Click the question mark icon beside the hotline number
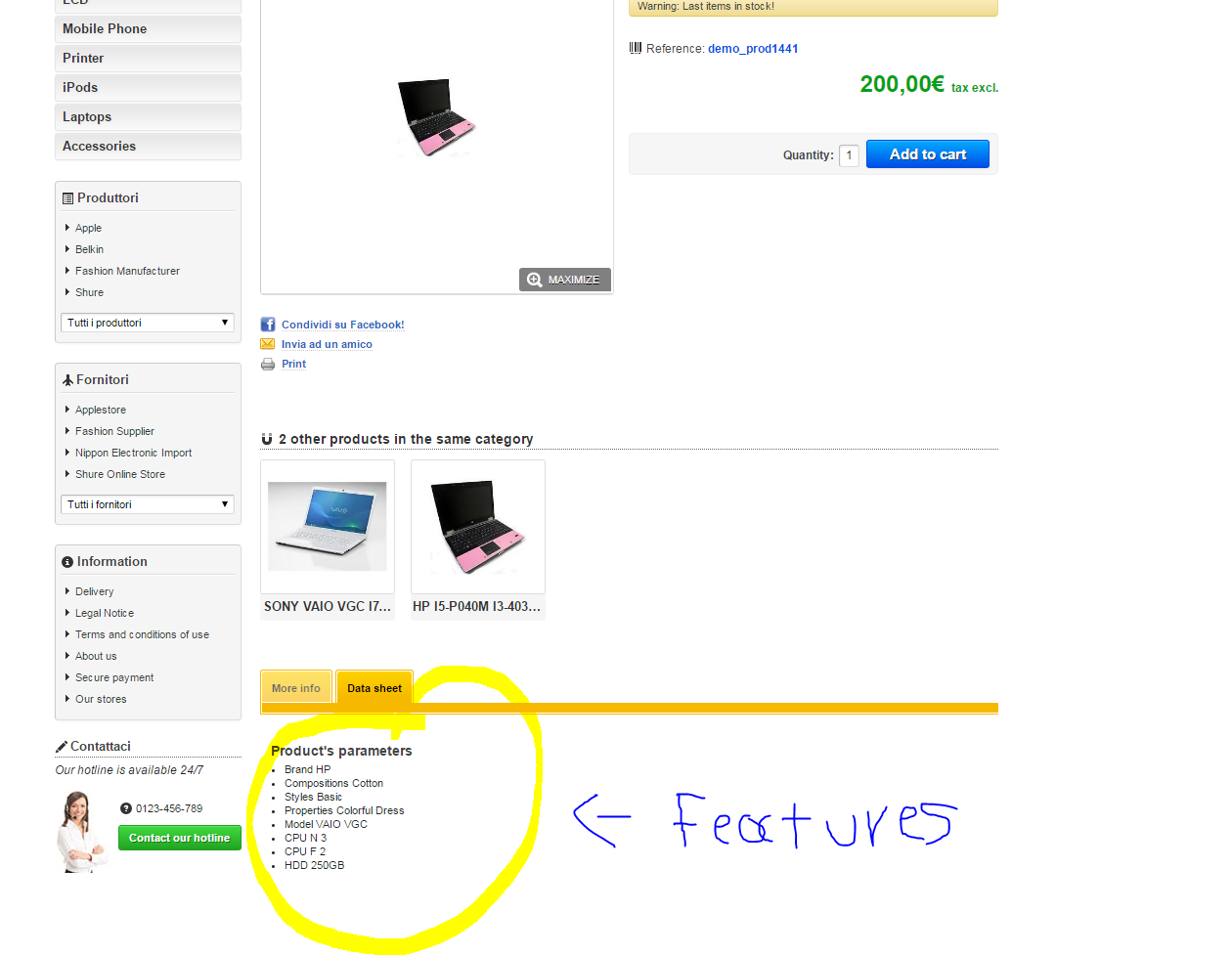 click(x=126, y=808)
